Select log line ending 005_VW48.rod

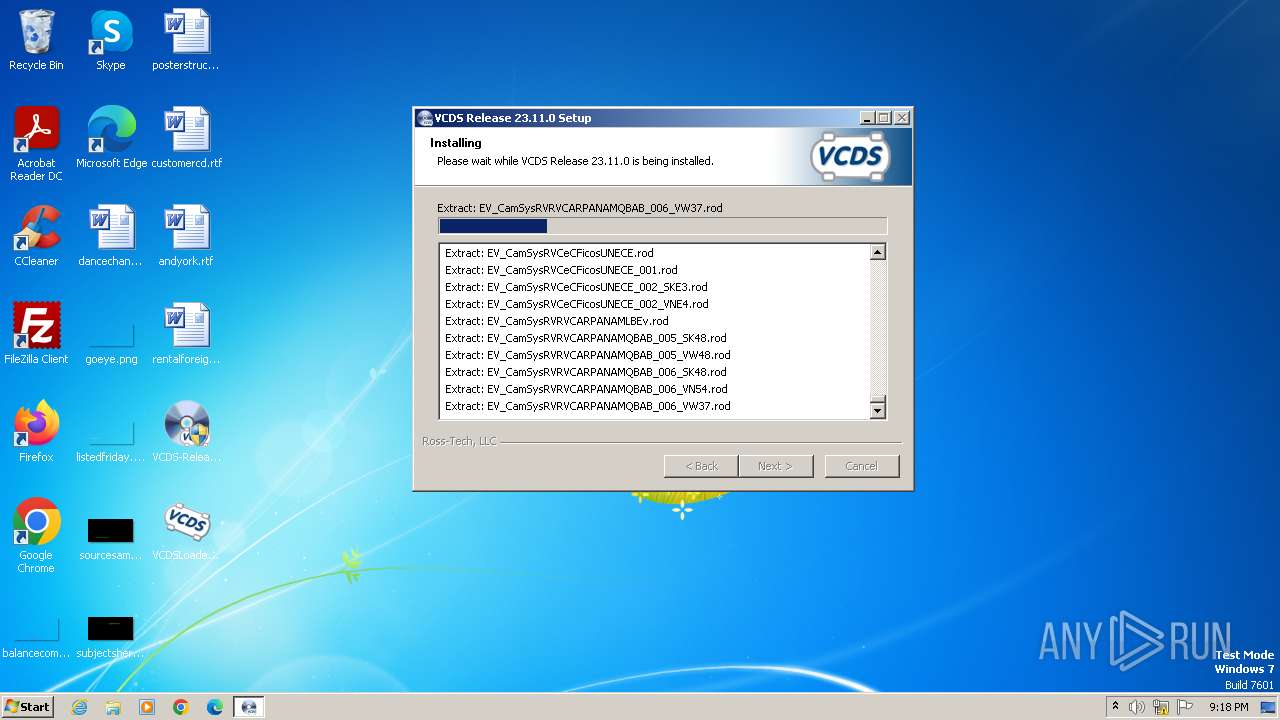click(x=588, y=355)
